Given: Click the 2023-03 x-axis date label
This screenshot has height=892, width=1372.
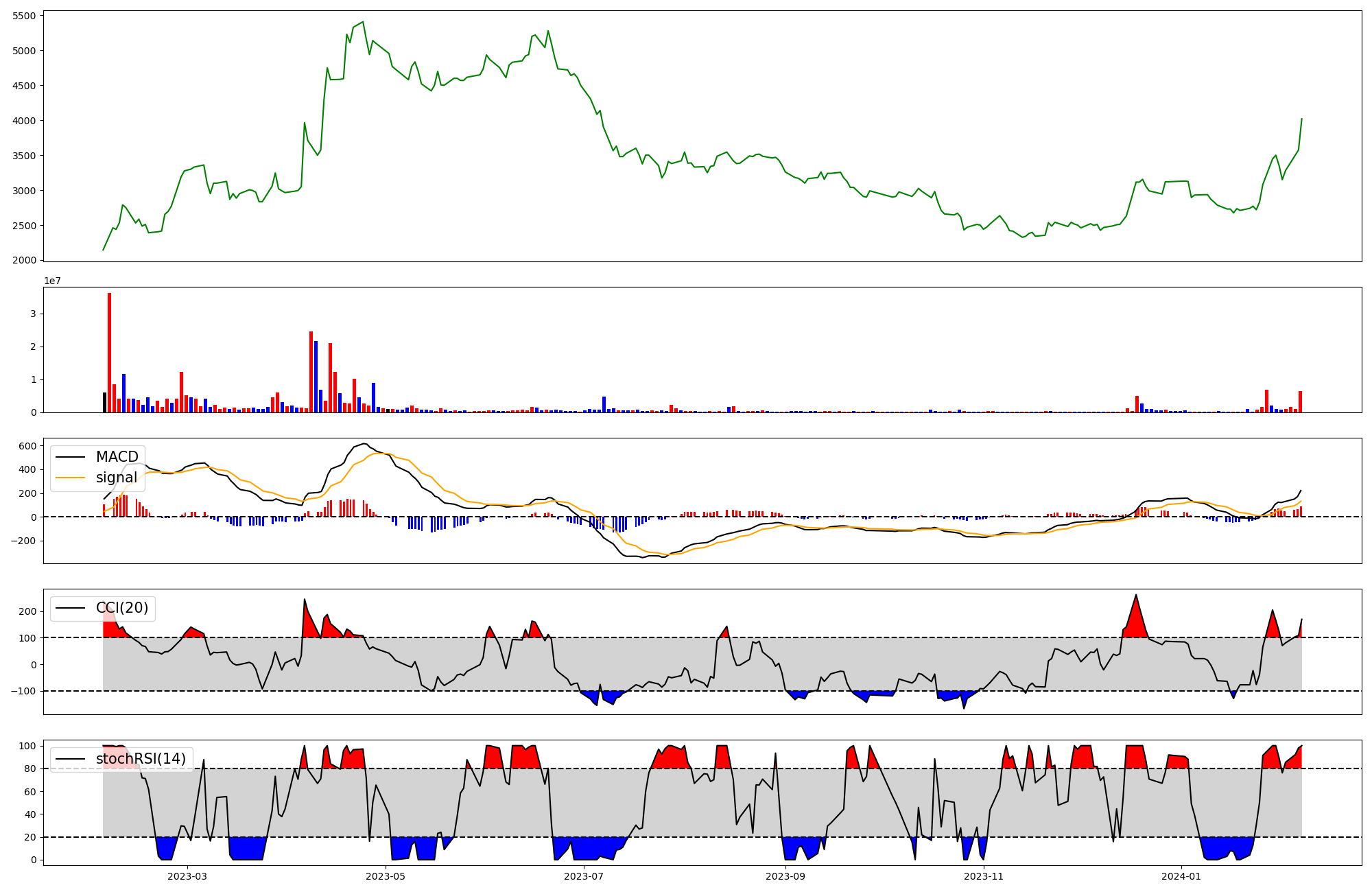Looking at the screenshot, I should pos(187,876).
